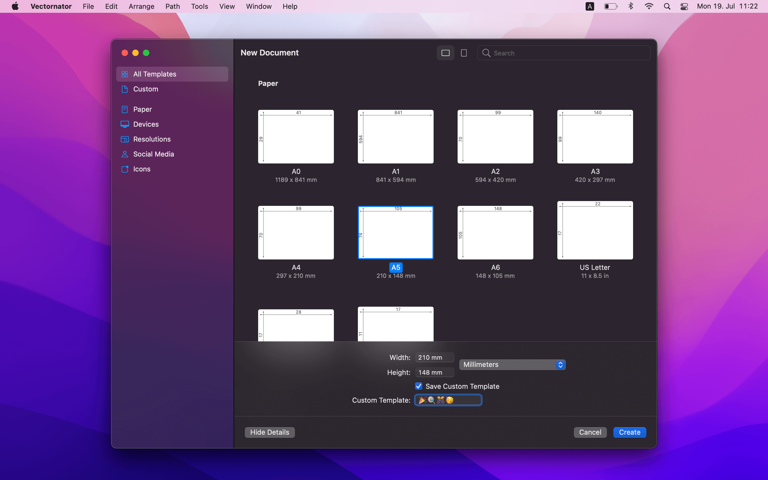Click the Paper category icon
The height and width of the screenshot is (480, 768).
click(124, 109)
